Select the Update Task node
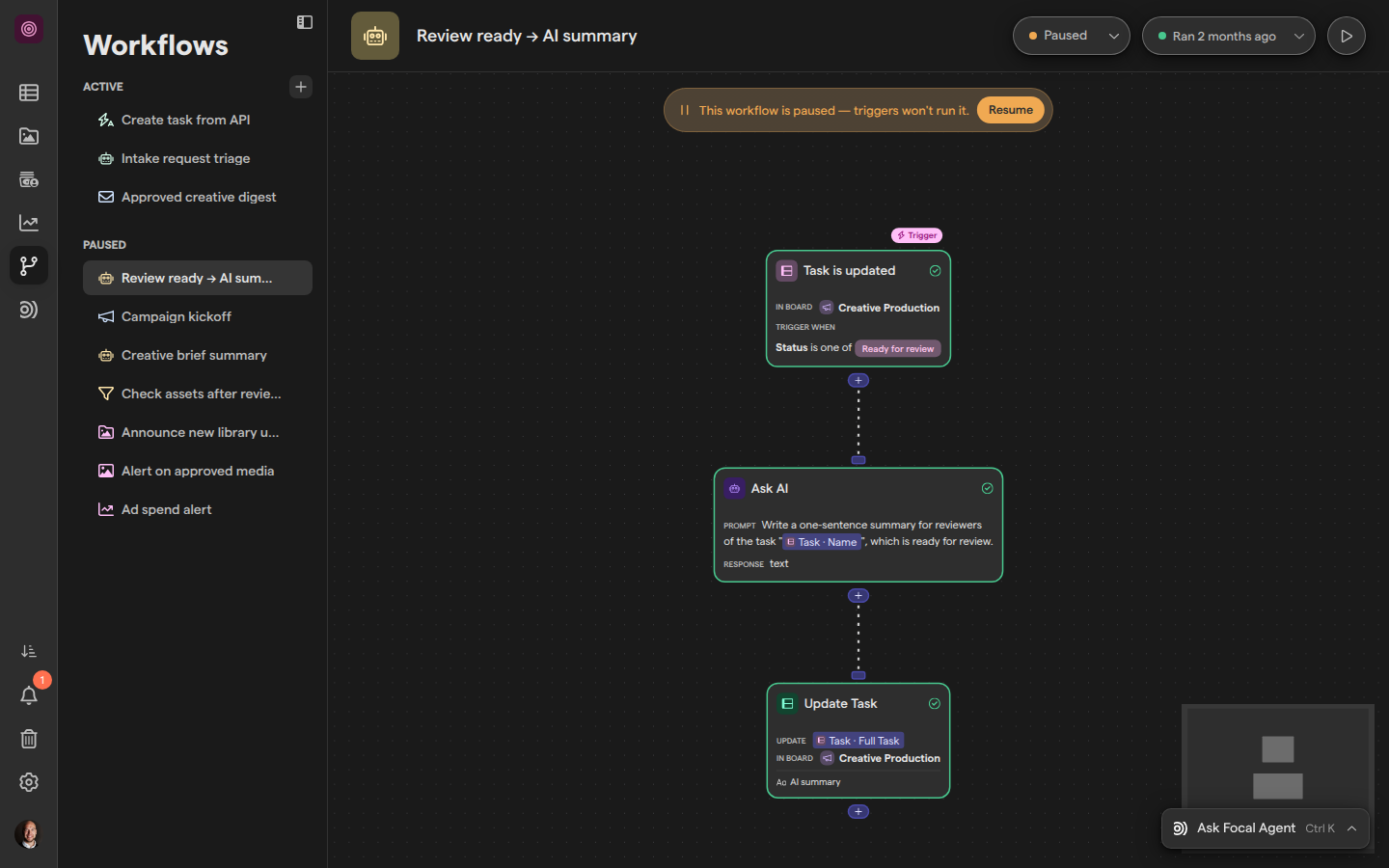The height and width of the screenshot is (868, 1389). pyautogui.click(x=858, y=741)
